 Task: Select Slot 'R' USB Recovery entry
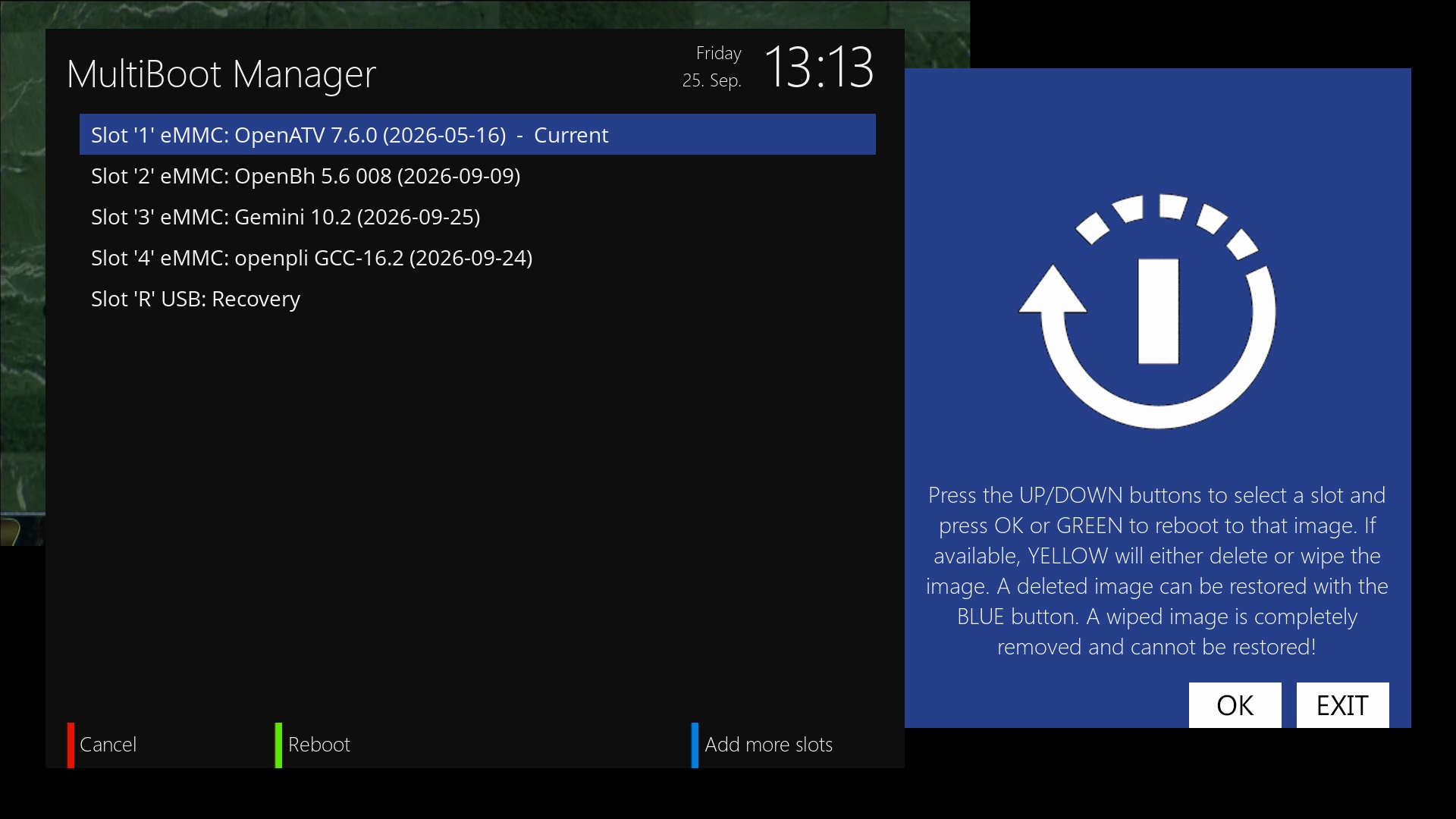point(478,299)
